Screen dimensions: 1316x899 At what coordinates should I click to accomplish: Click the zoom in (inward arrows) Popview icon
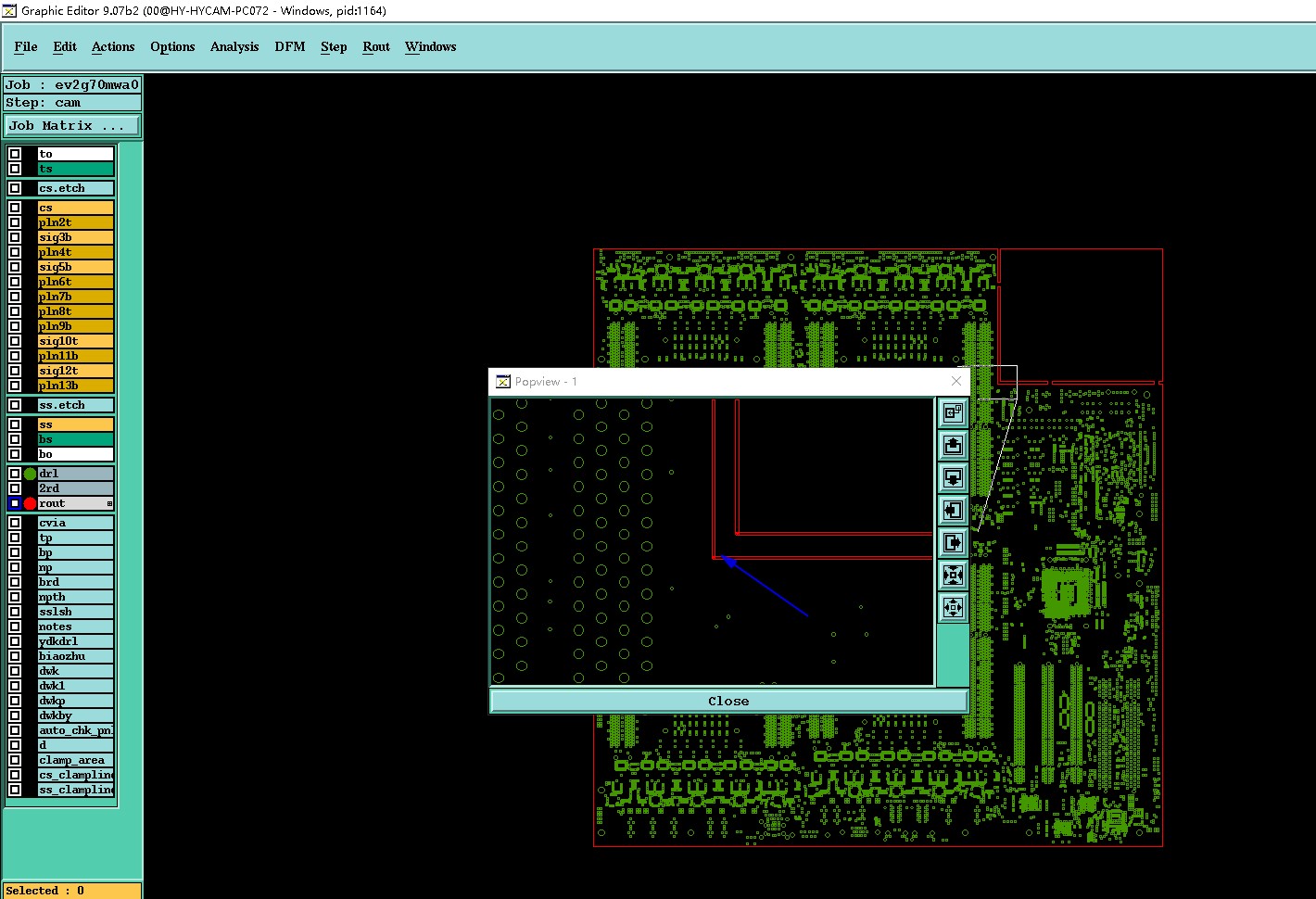(953, 576)
